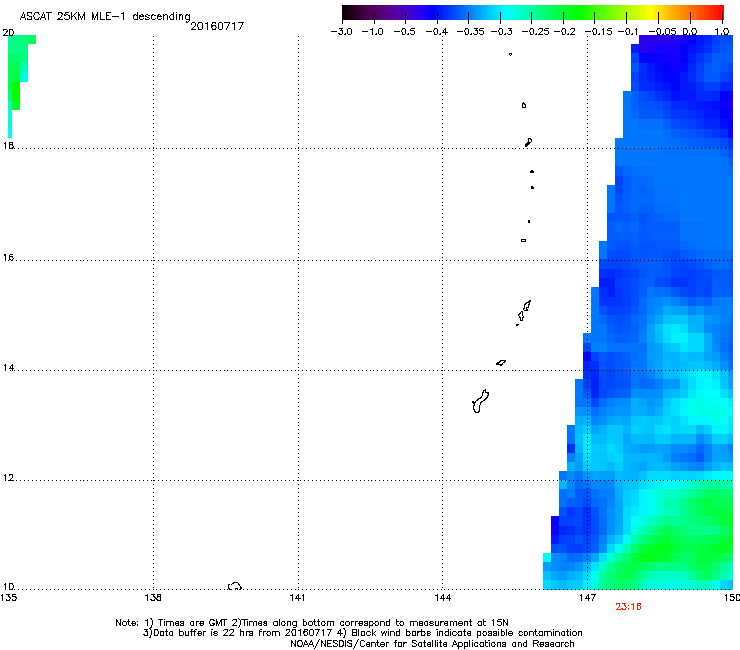Click the colorbar label -1.0
Screen dimensions: 740x650
click(372, 32)
